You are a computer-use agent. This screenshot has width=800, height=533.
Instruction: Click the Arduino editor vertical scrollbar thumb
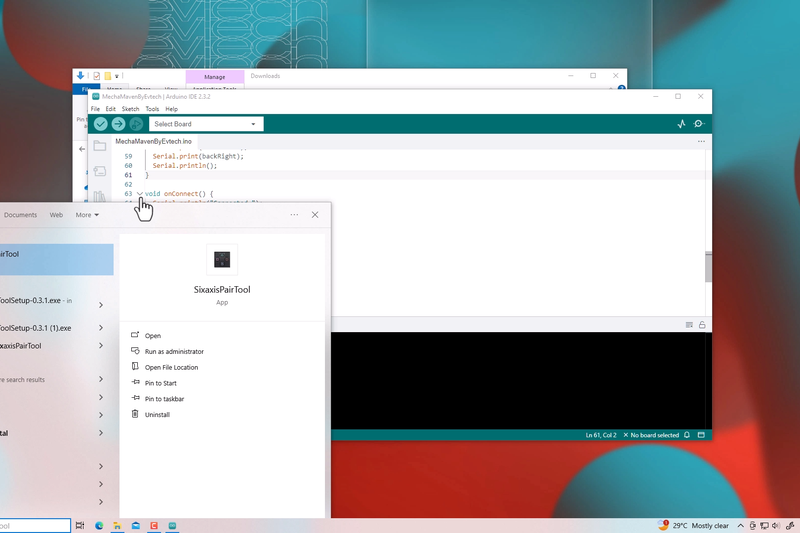pyautogui.click(x=708, y=266)
